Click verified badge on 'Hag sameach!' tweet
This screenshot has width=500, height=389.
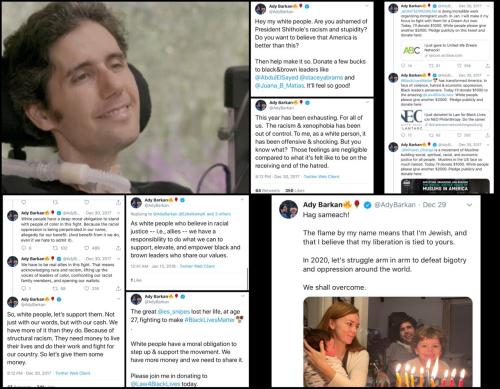tap(367, 205)
